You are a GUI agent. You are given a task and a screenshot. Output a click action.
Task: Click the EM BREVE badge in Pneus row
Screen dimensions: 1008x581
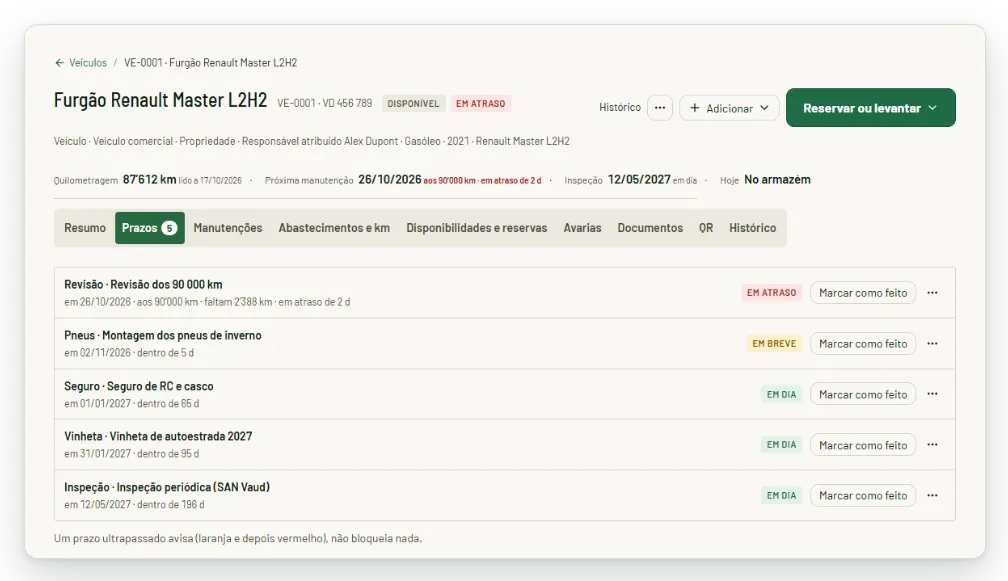tap(774, 344)
